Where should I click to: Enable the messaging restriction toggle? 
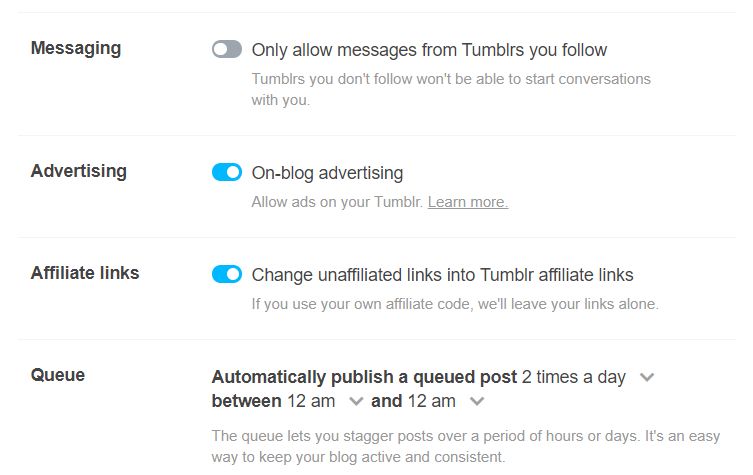pyautogui.click(x=227, y=49)
